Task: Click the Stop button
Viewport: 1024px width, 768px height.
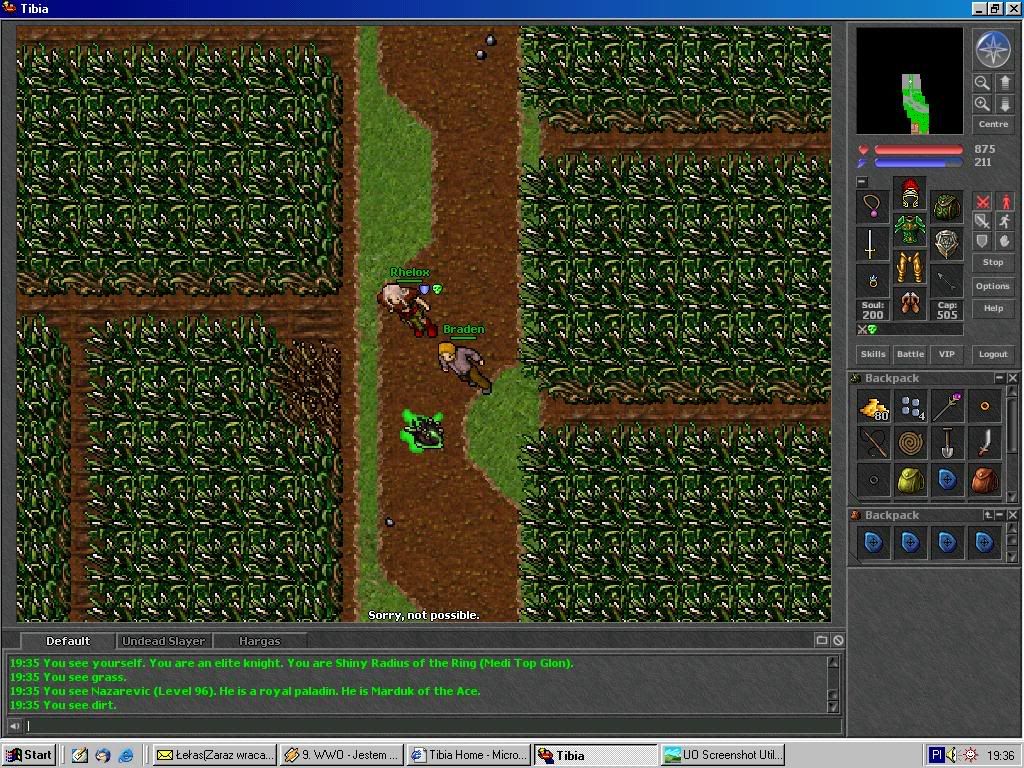Action: 993,263
